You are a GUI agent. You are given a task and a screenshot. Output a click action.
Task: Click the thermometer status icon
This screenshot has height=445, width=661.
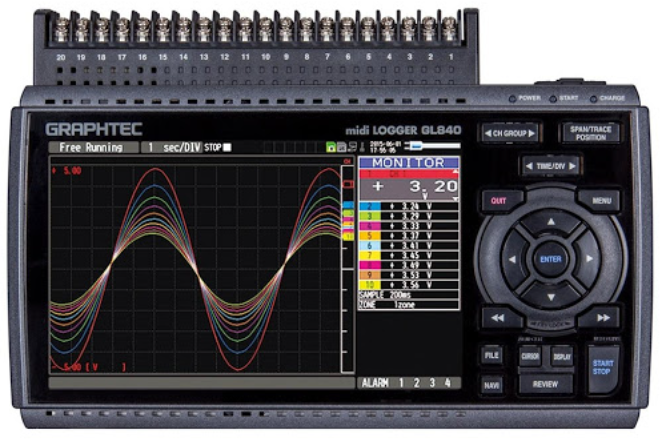pyautogui.click(x=362, y=147)
